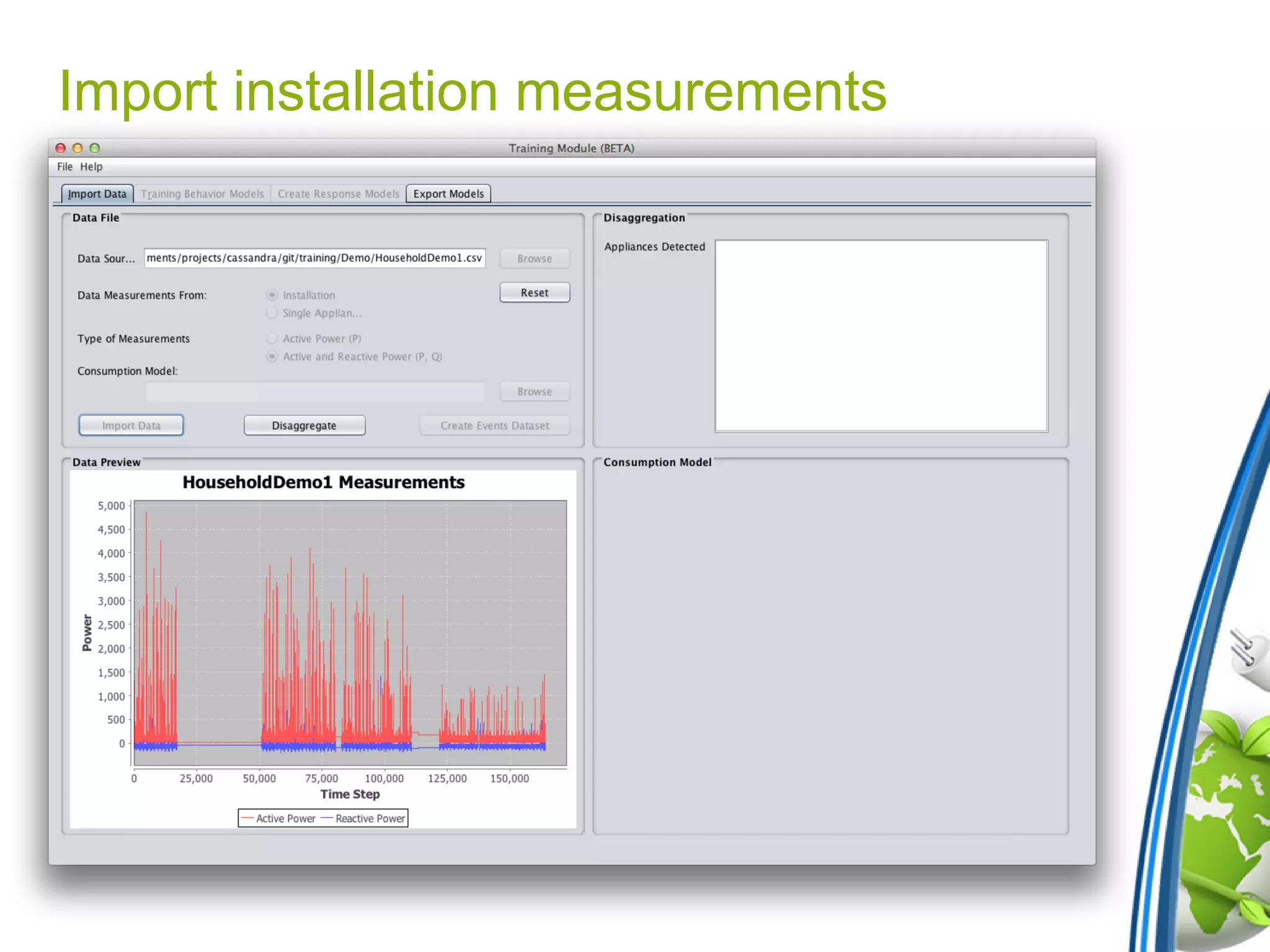The image size is (1270, 952).
Task: Click the Disaggregate button
Action: point(304,425)
